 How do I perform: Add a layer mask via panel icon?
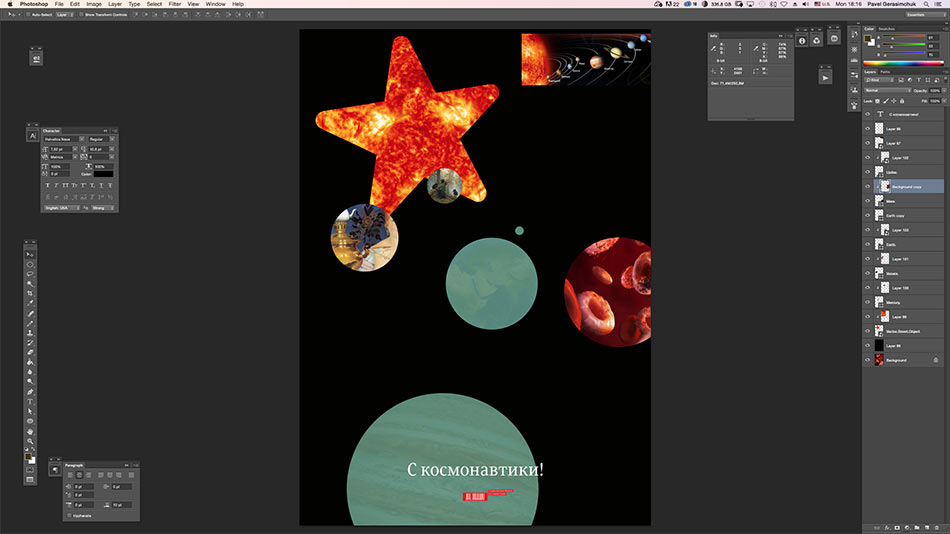pos(897,527)
